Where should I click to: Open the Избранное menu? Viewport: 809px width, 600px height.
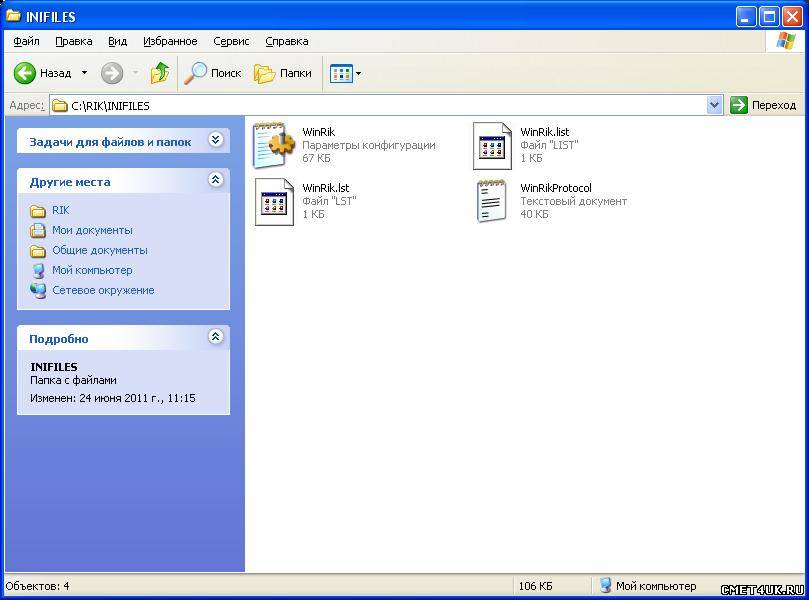coord(170,41)
